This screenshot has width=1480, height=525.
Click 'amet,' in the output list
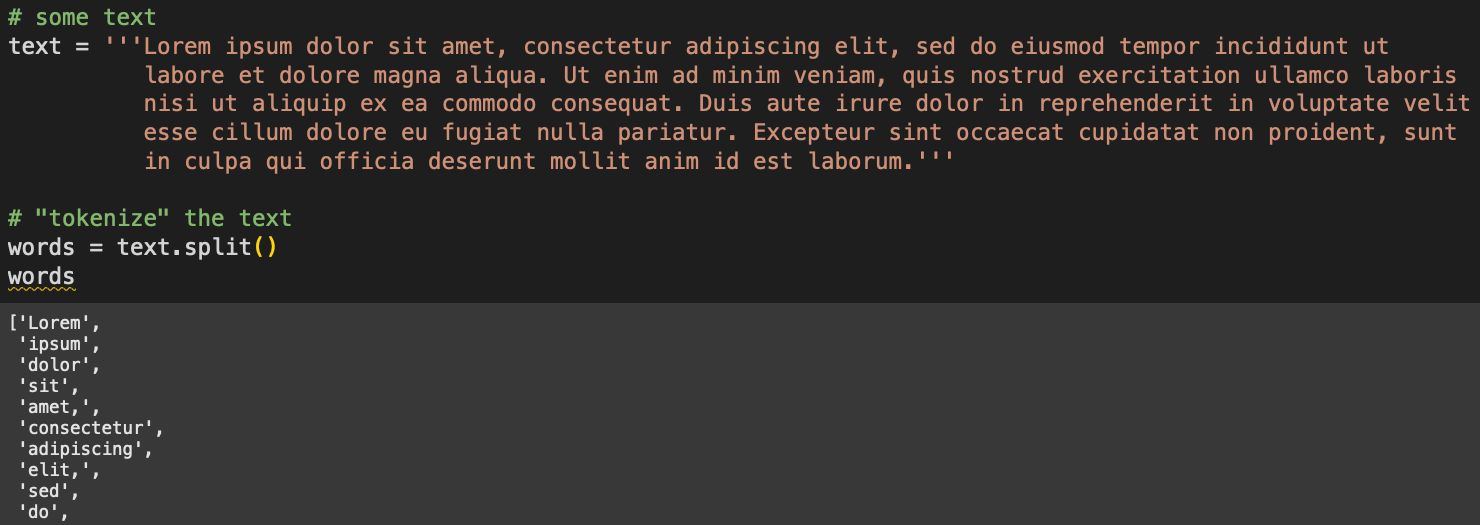point(56,407)
